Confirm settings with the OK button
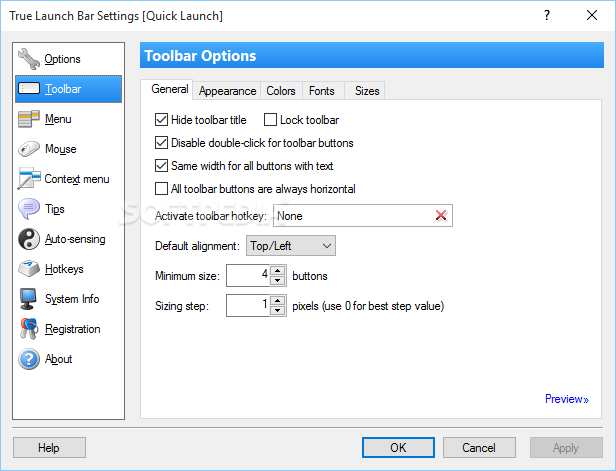The height and width of the screenshot is (471, 616). [398, 447]
